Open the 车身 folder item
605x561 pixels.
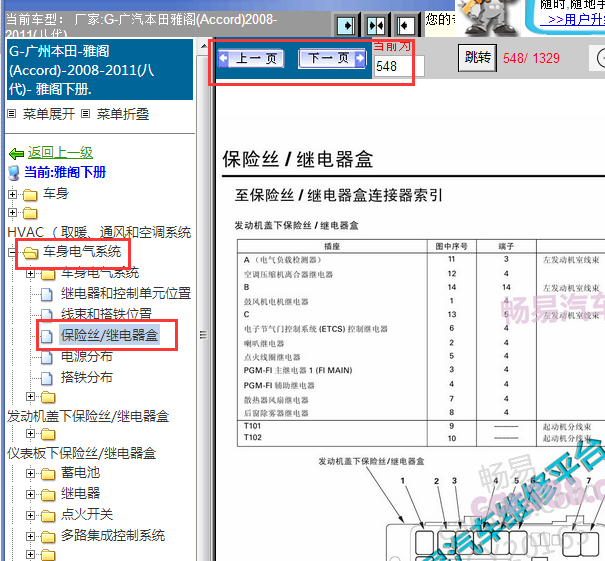[56, 194]
